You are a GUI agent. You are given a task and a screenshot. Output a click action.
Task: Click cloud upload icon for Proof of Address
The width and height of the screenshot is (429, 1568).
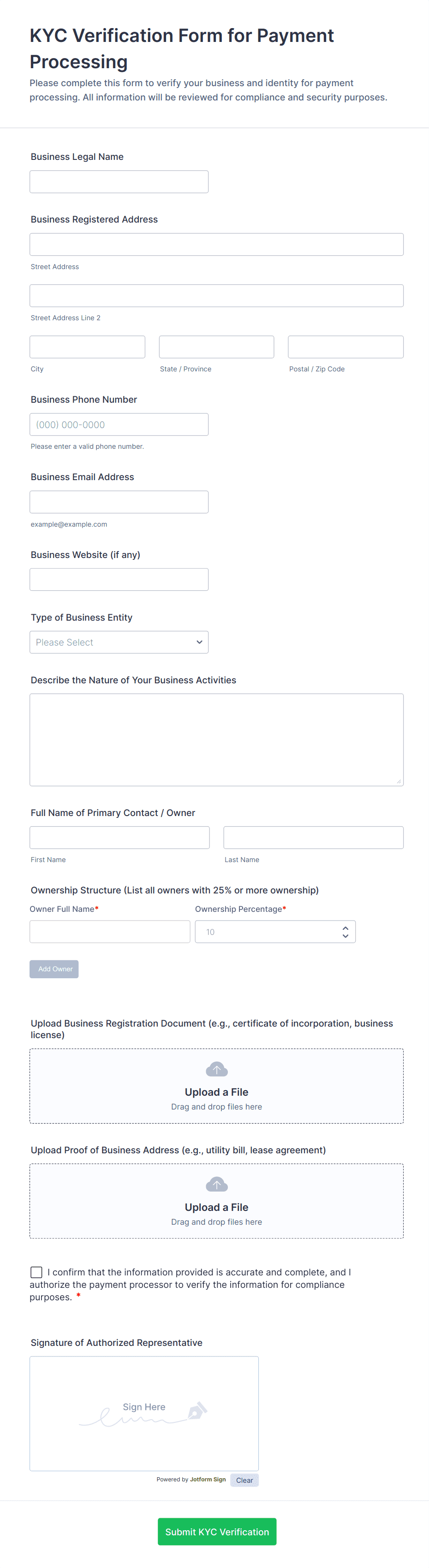pyautogui.click(x=216, y=1185)
